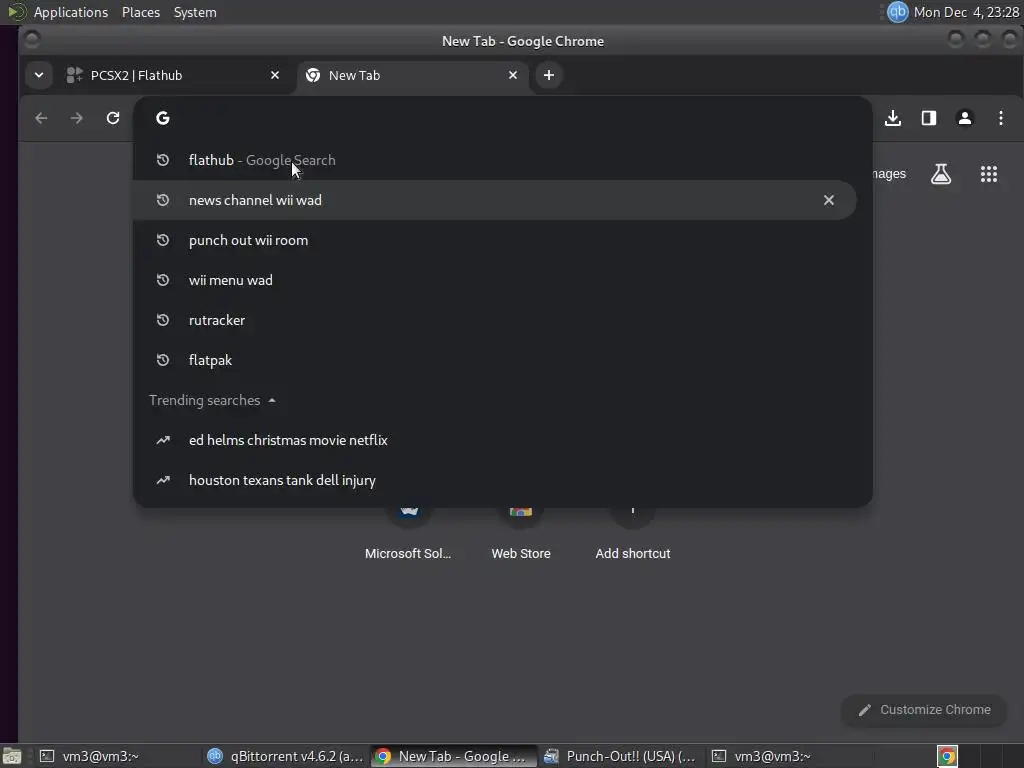
Task: Open Chrome three-dot menu
Action: click(1000, 118)
